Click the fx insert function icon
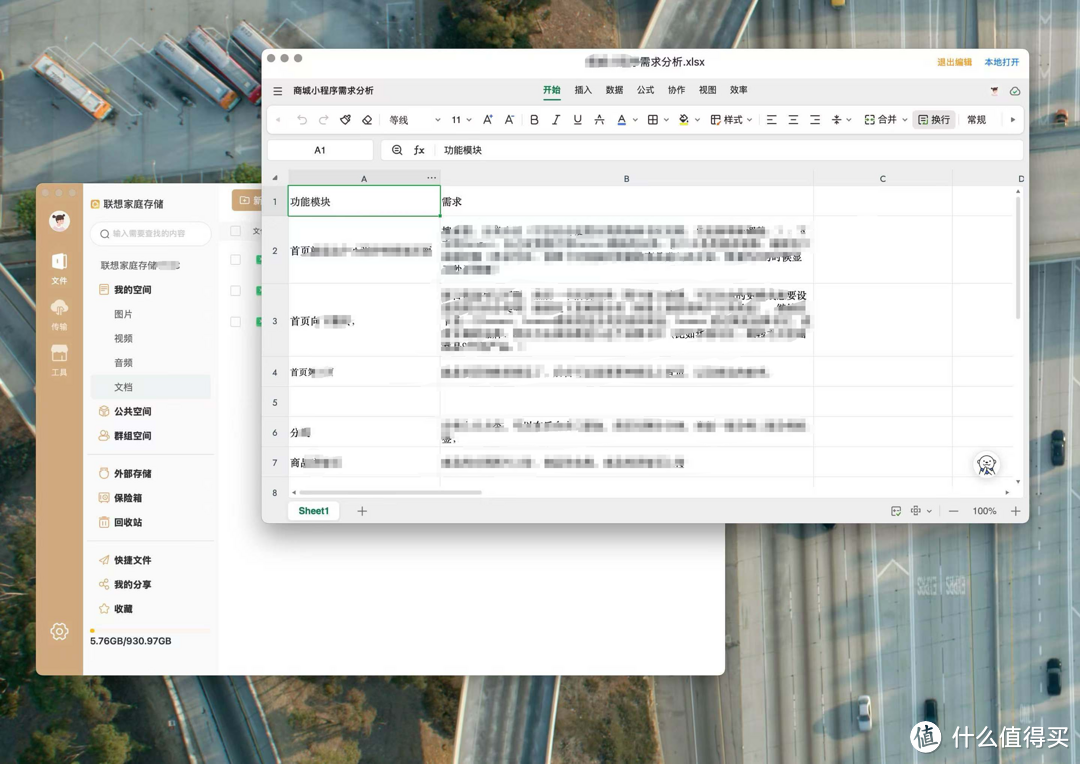The image size is (1080, 764). click(419, 150)
